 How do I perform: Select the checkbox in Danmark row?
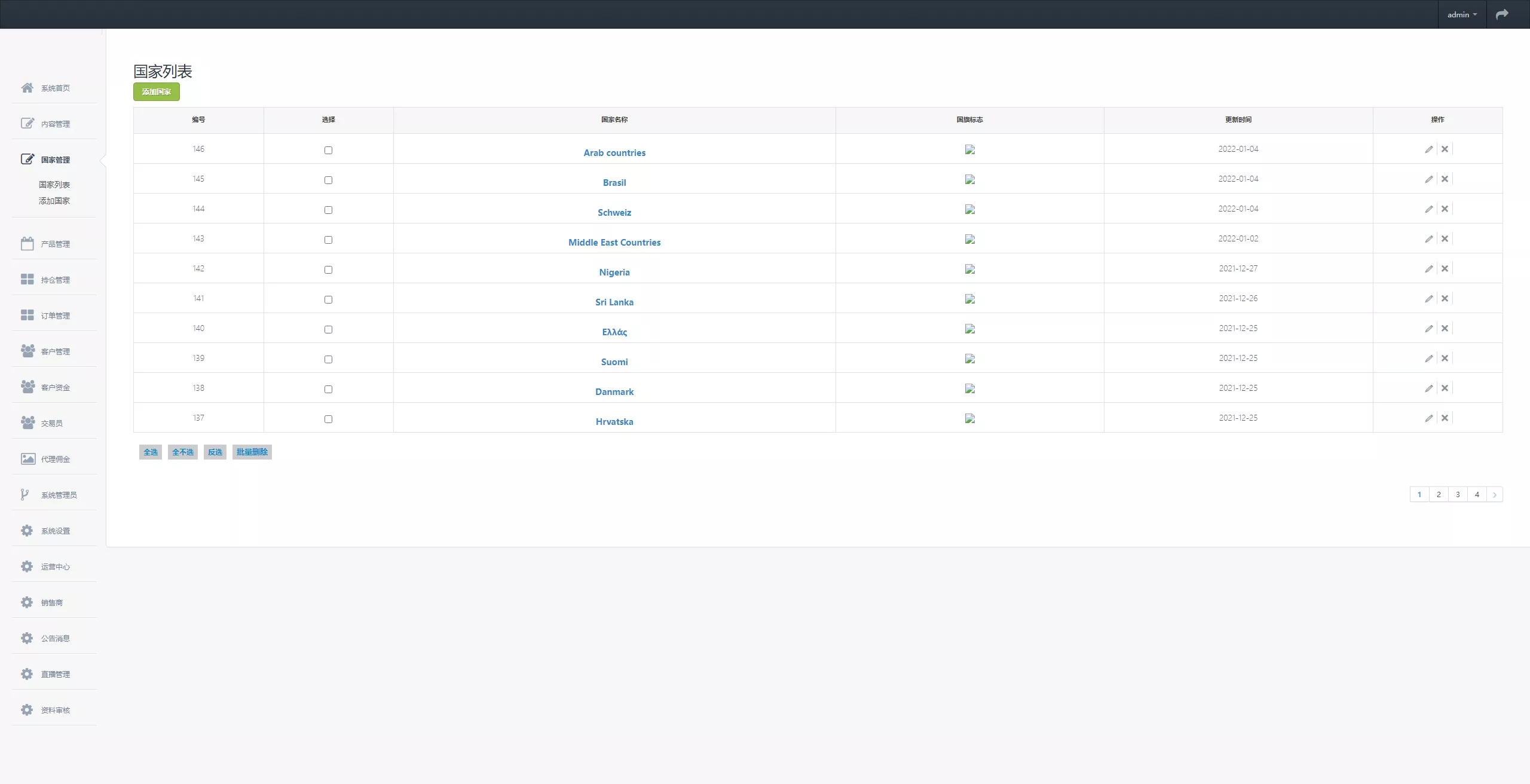(x=328, y=389)
